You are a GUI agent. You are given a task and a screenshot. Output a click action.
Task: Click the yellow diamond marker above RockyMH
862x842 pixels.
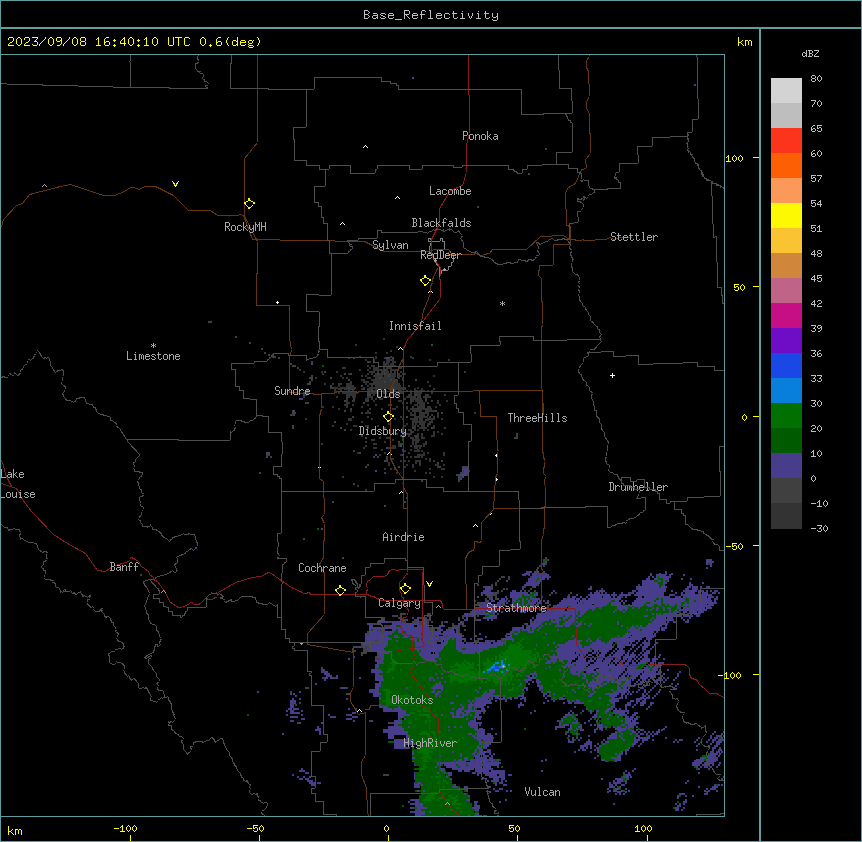(x=249, y=203)
